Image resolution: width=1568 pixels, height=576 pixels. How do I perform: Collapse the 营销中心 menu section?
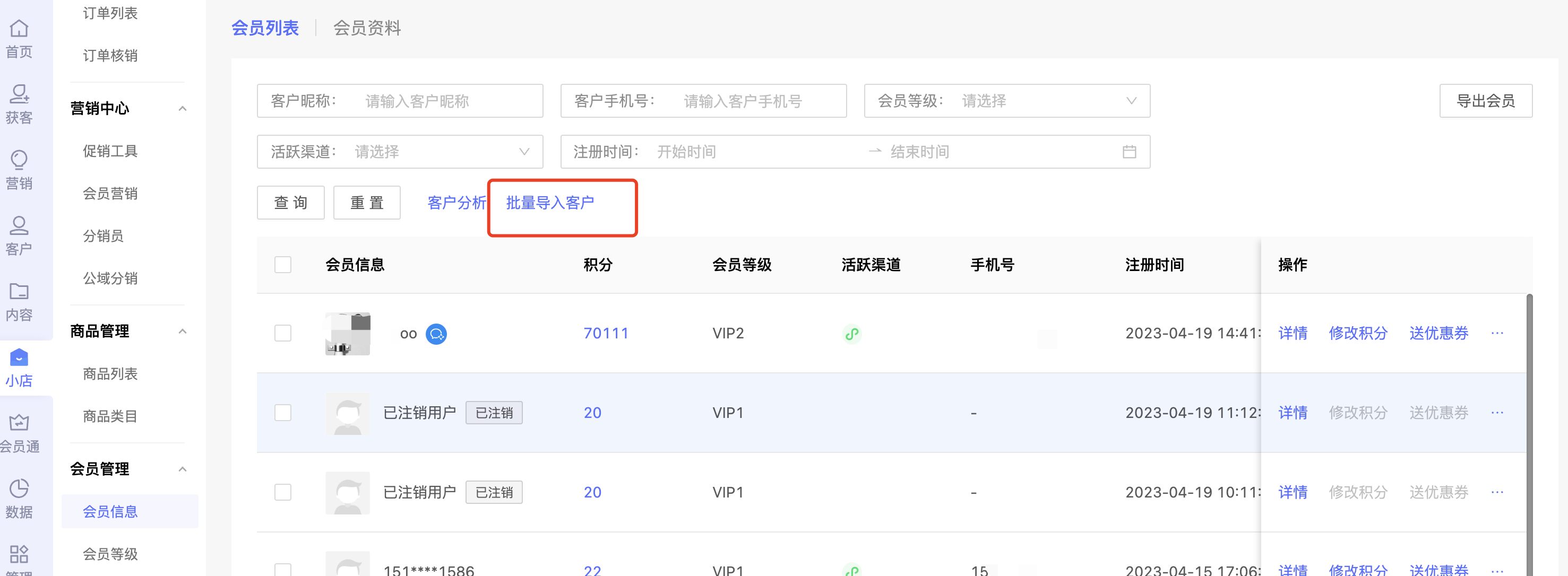(182, 108)
